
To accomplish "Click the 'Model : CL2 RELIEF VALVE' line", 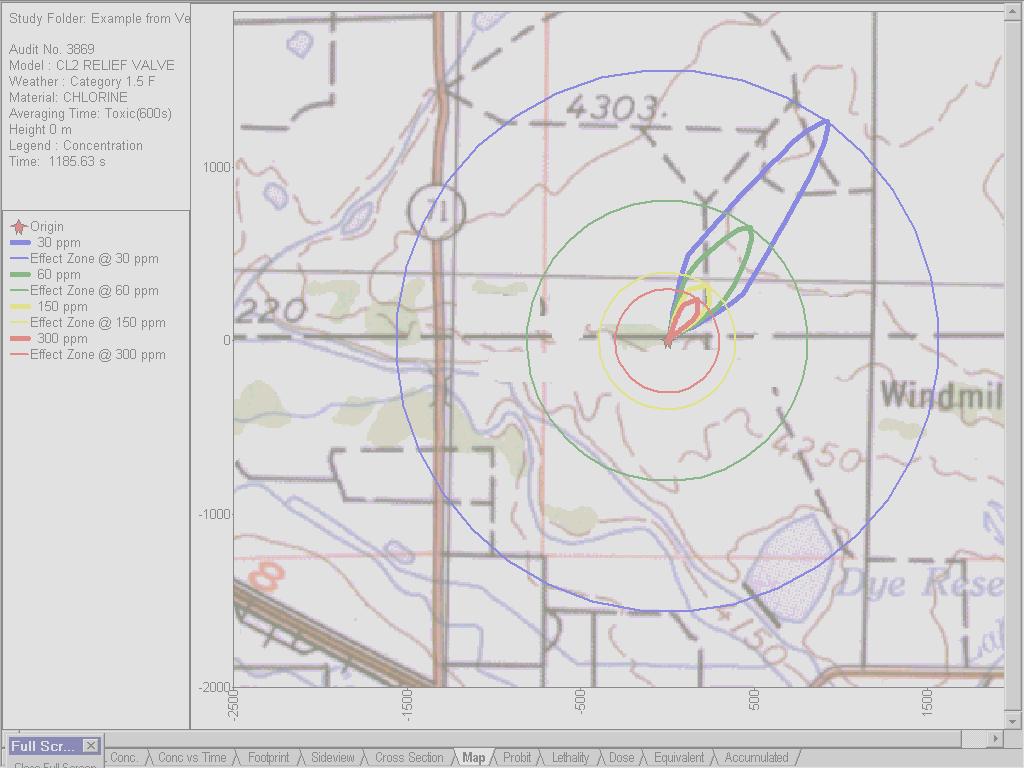I will pyautogui.click(x=92, y=65).
